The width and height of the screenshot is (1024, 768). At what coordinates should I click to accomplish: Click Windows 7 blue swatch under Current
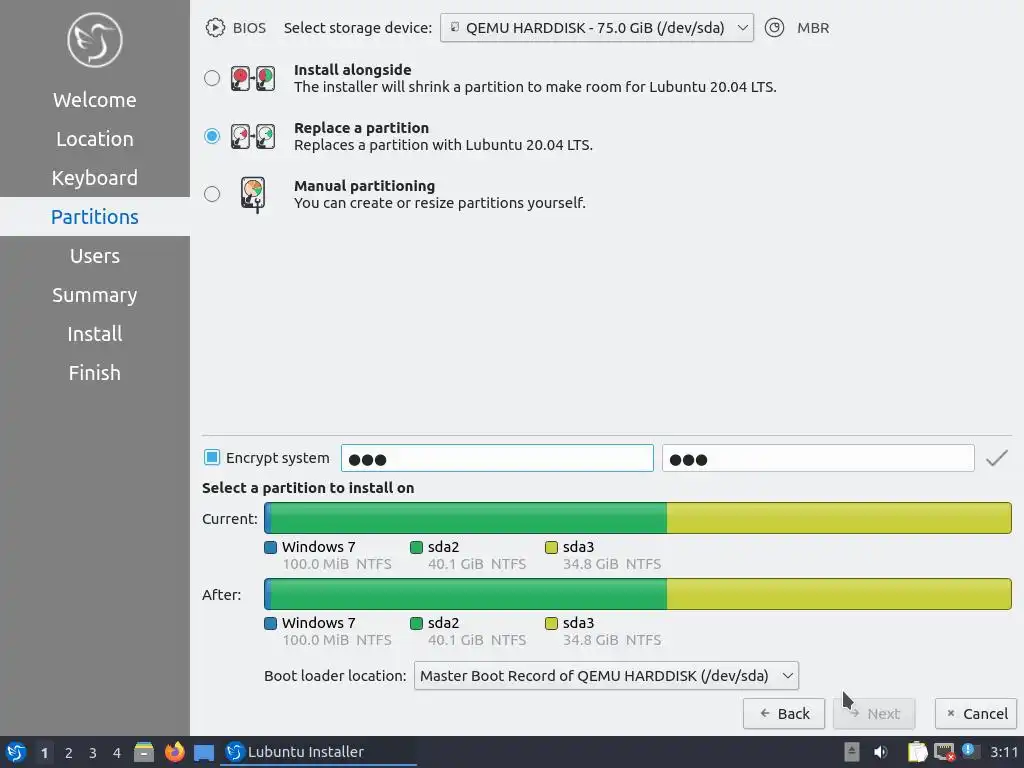[270, 547]
